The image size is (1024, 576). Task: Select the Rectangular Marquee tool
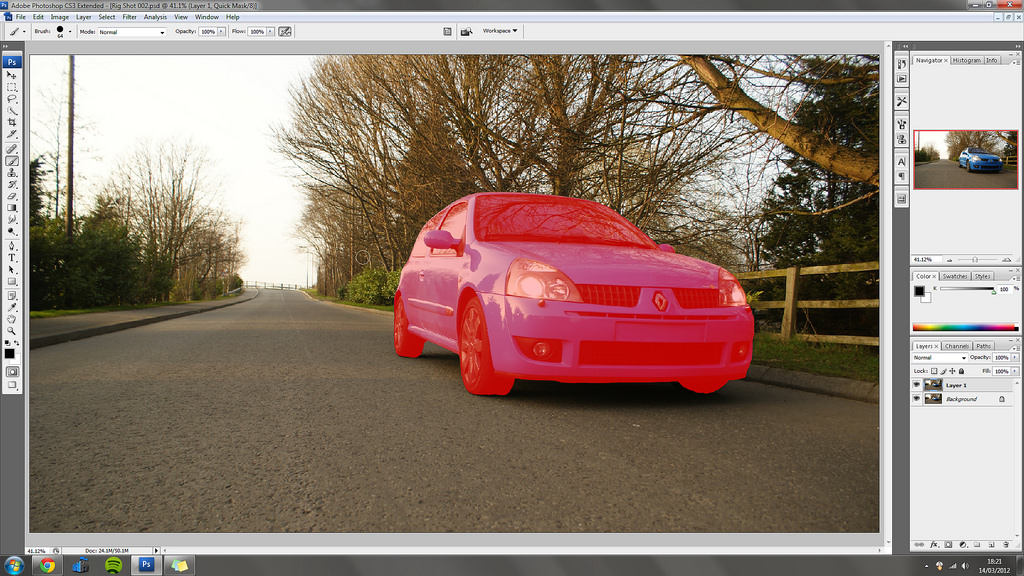[12, 87]
